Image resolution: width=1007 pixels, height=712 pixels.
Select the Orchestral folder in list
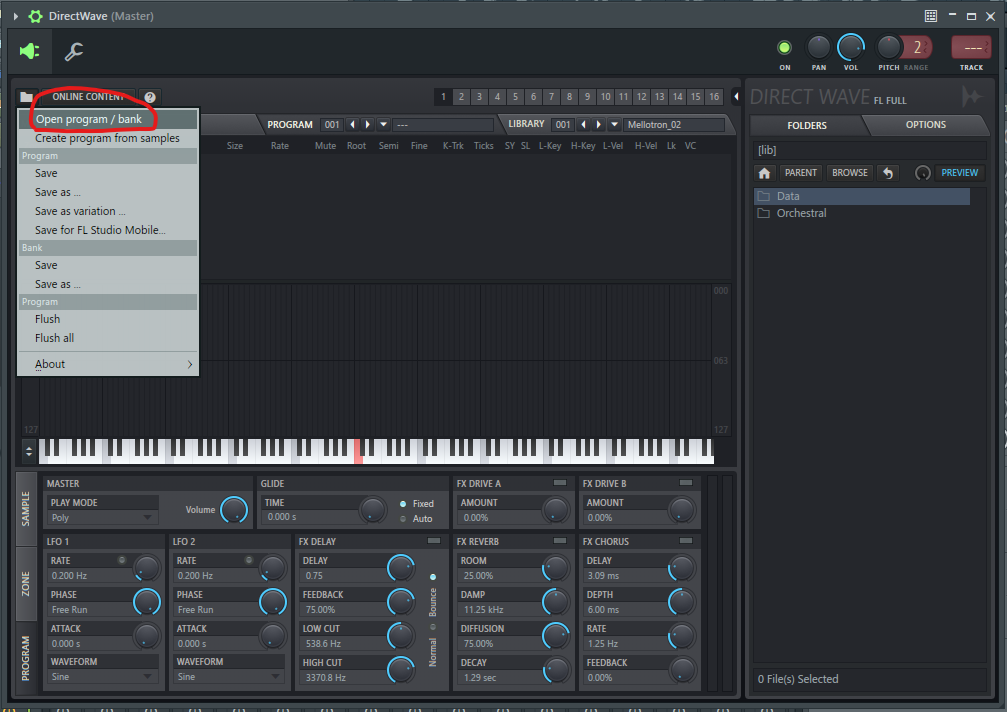[x=801, y=213]
